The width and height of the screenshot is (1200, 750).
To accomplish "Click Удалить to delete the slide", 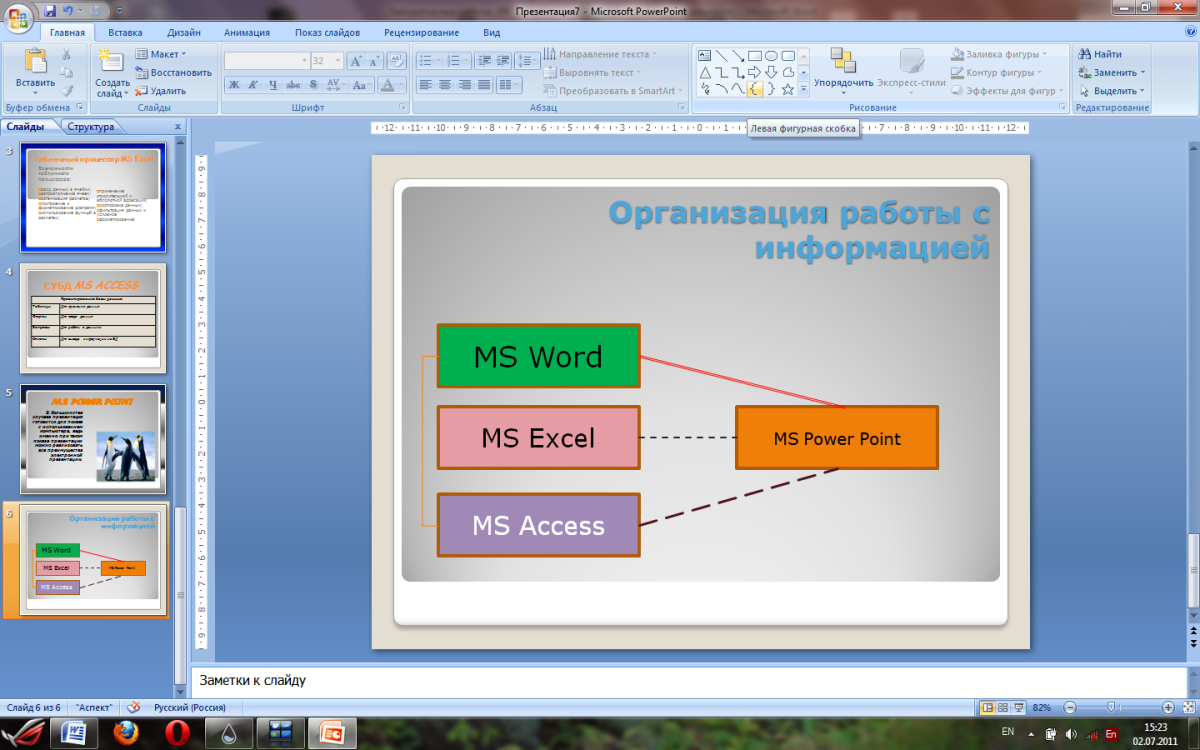I will 160,90.
